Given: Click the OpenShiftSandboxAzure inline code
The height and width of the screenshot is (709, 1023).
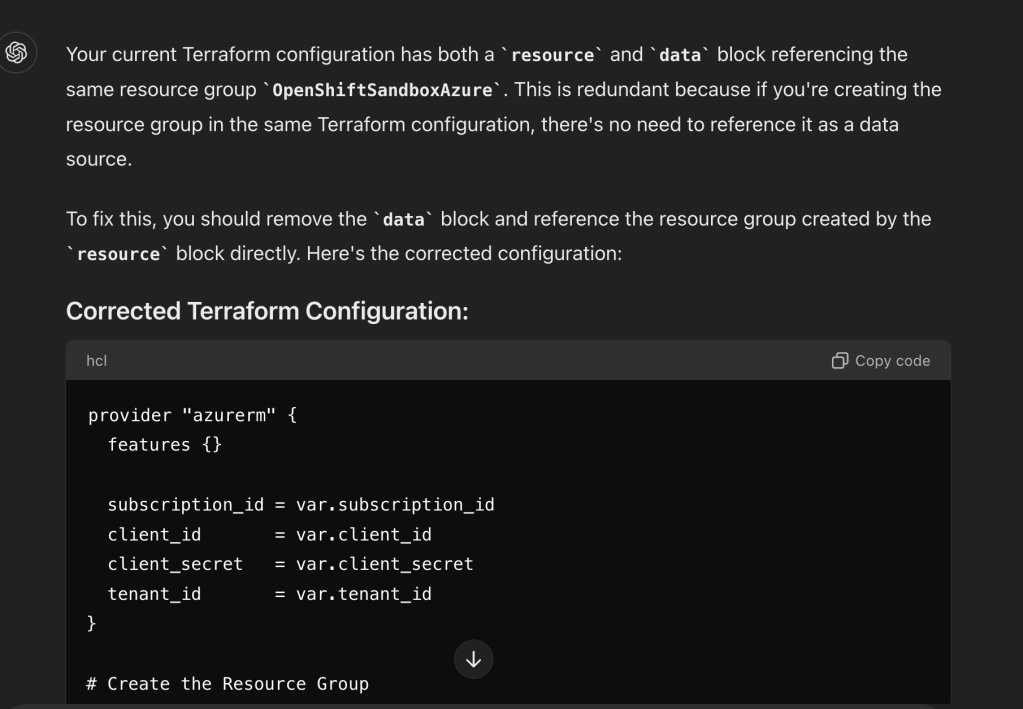Looking at the screenshot, I should click(x=382, y=90).
